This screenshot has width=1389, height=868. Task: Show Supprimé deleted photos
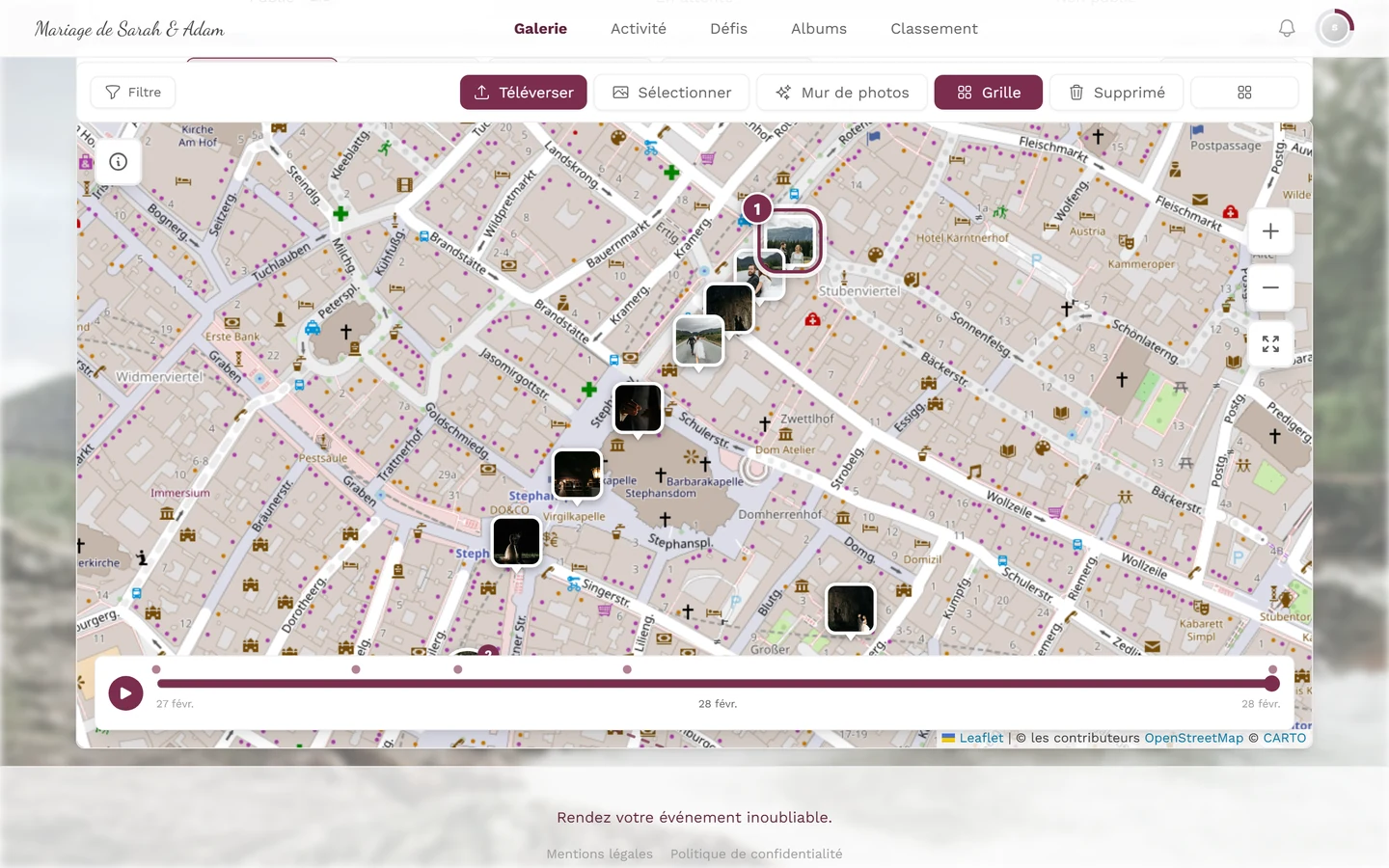[x=1116, y=93]
